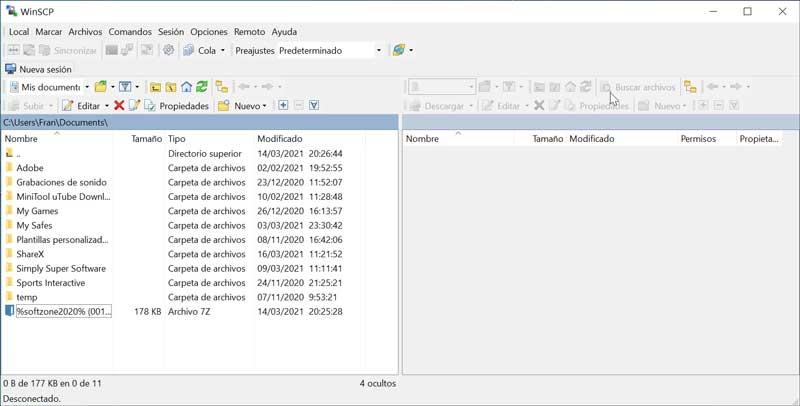Toggle the local directory tree icon
Image resolution: width=800 pixels, height=406 pixels.
221,87
